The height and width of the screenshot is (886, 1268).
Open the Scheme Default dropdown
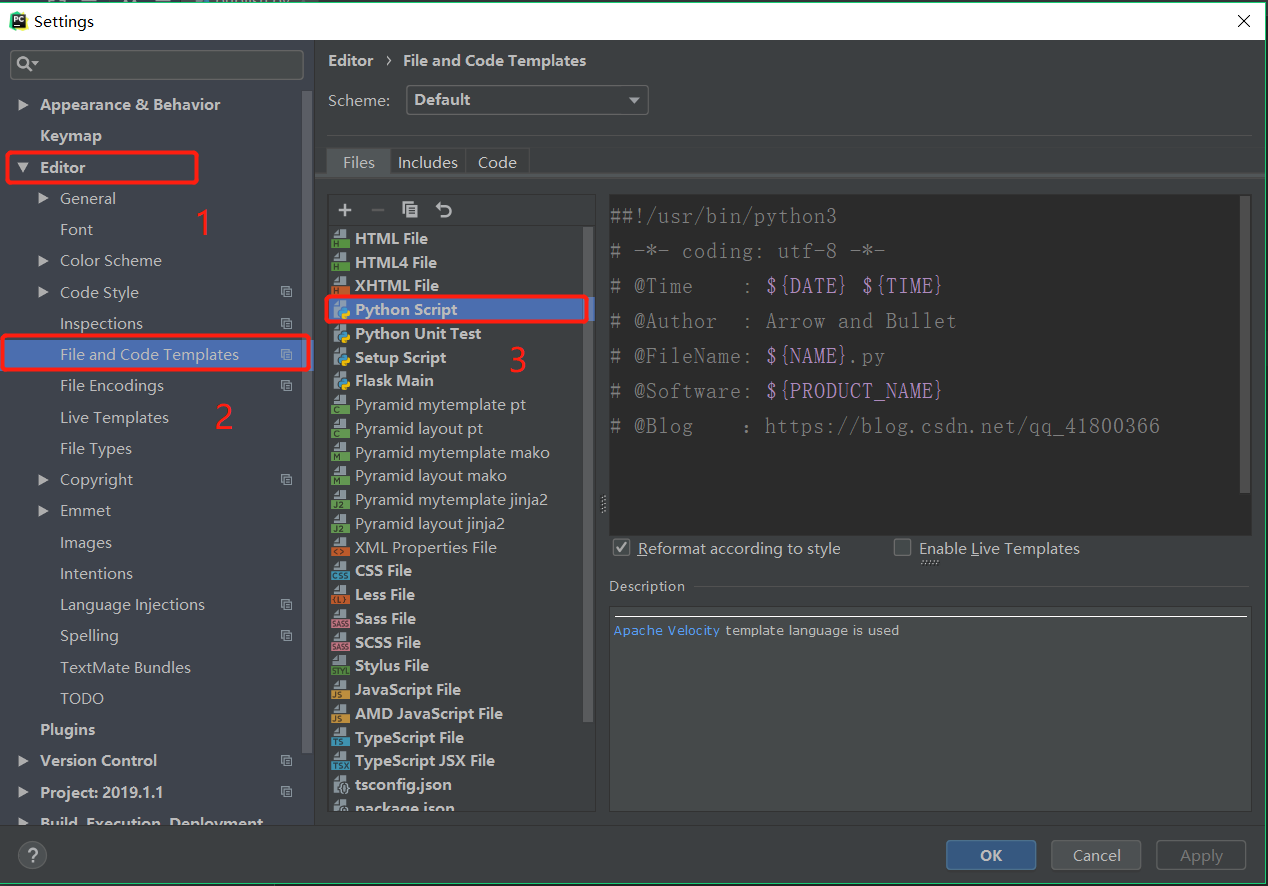point(527,100)
